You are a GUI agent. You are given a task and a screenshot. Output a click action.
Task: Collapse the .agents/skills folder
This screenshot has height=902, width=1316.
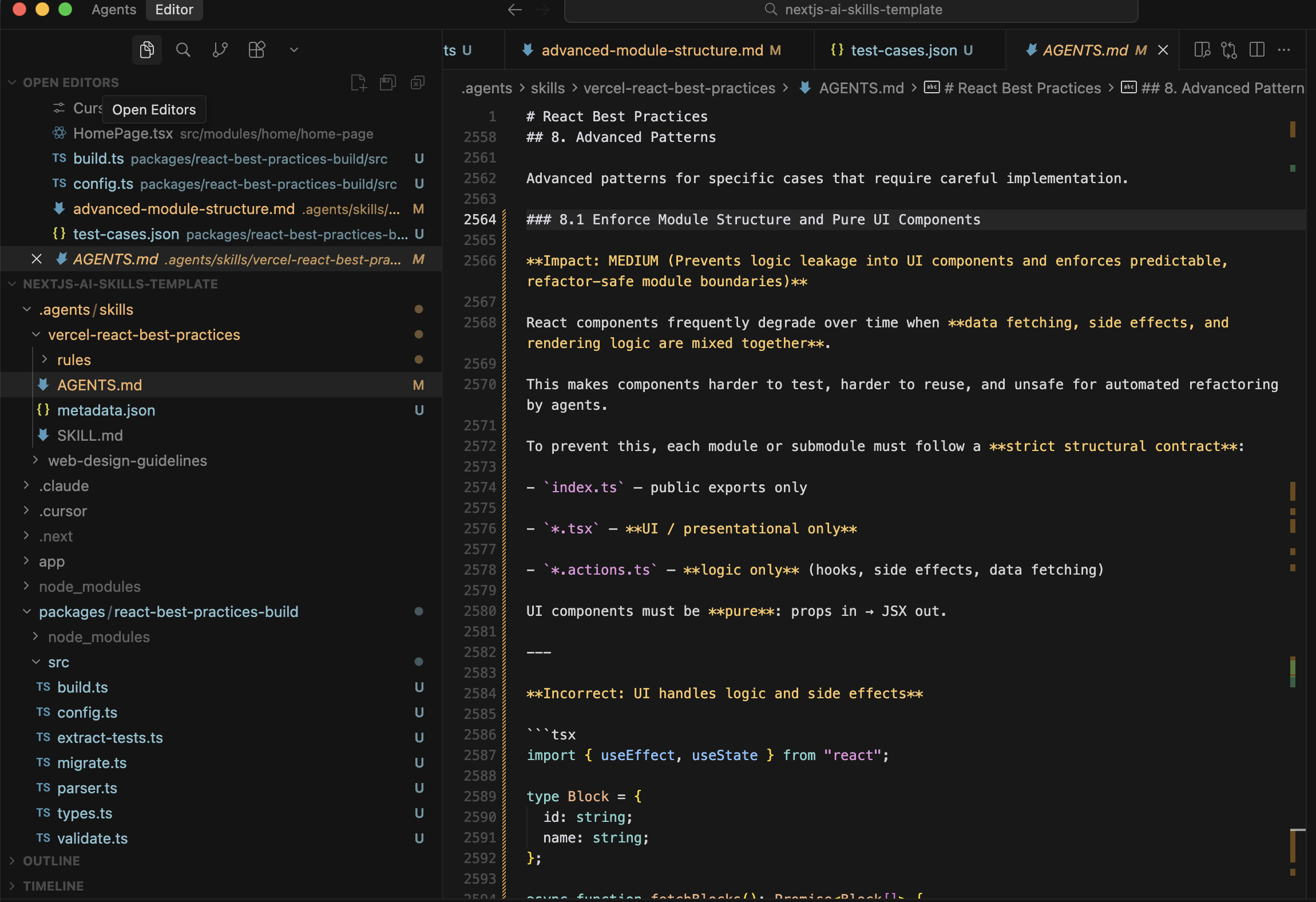coord(26,310)
